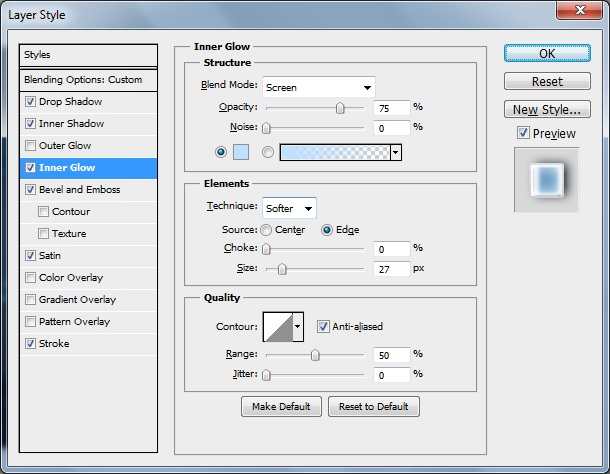
Task: Toggle the Preview checkbox
Action: coord(523,133)
